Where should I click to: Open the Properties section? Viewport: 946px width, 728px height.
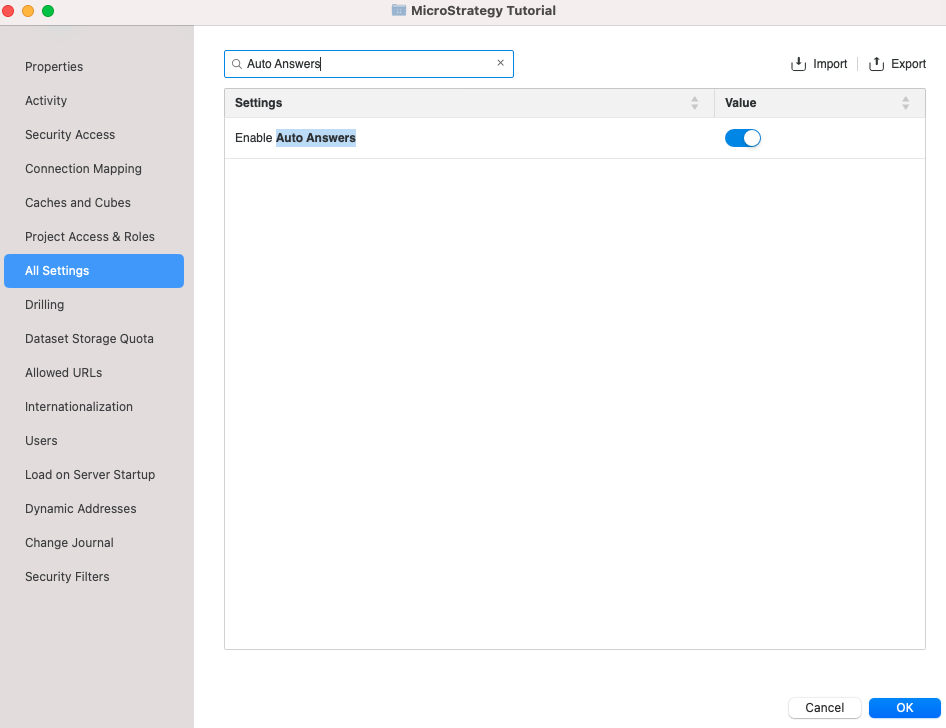54,67
